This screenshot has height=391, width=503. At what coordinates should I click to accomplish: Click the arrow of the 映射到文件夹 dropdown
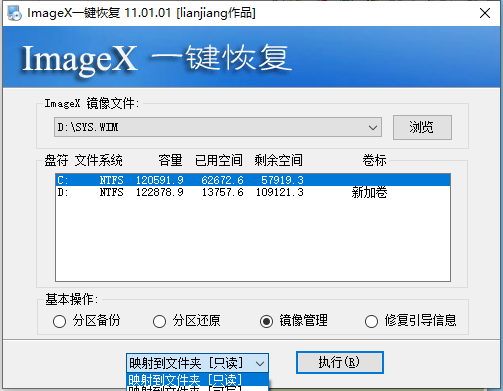click(x=260, y=363)
